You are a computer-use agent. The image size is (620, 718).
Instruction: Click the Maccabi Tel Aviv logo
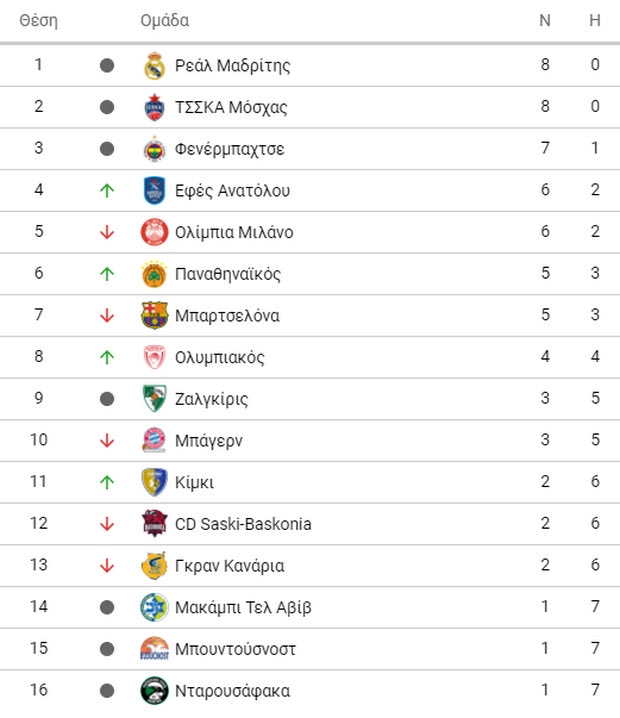(153, 607)
